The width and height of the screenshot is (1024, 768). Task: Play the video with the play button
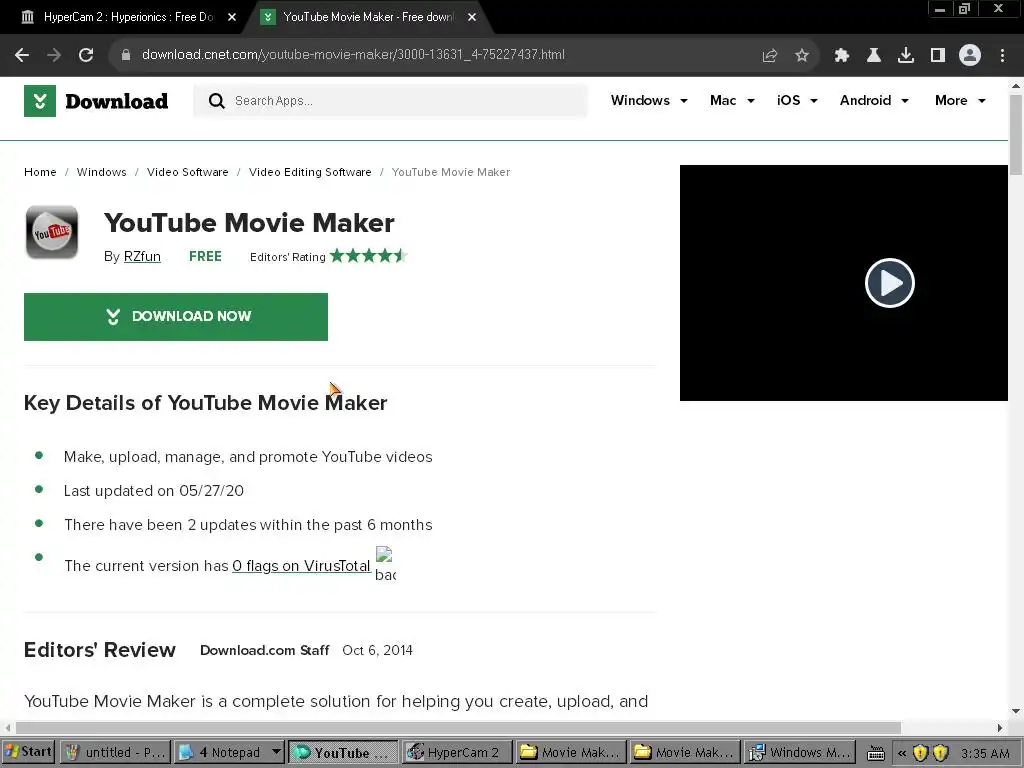pyautogui.click(x=889, y=283)
